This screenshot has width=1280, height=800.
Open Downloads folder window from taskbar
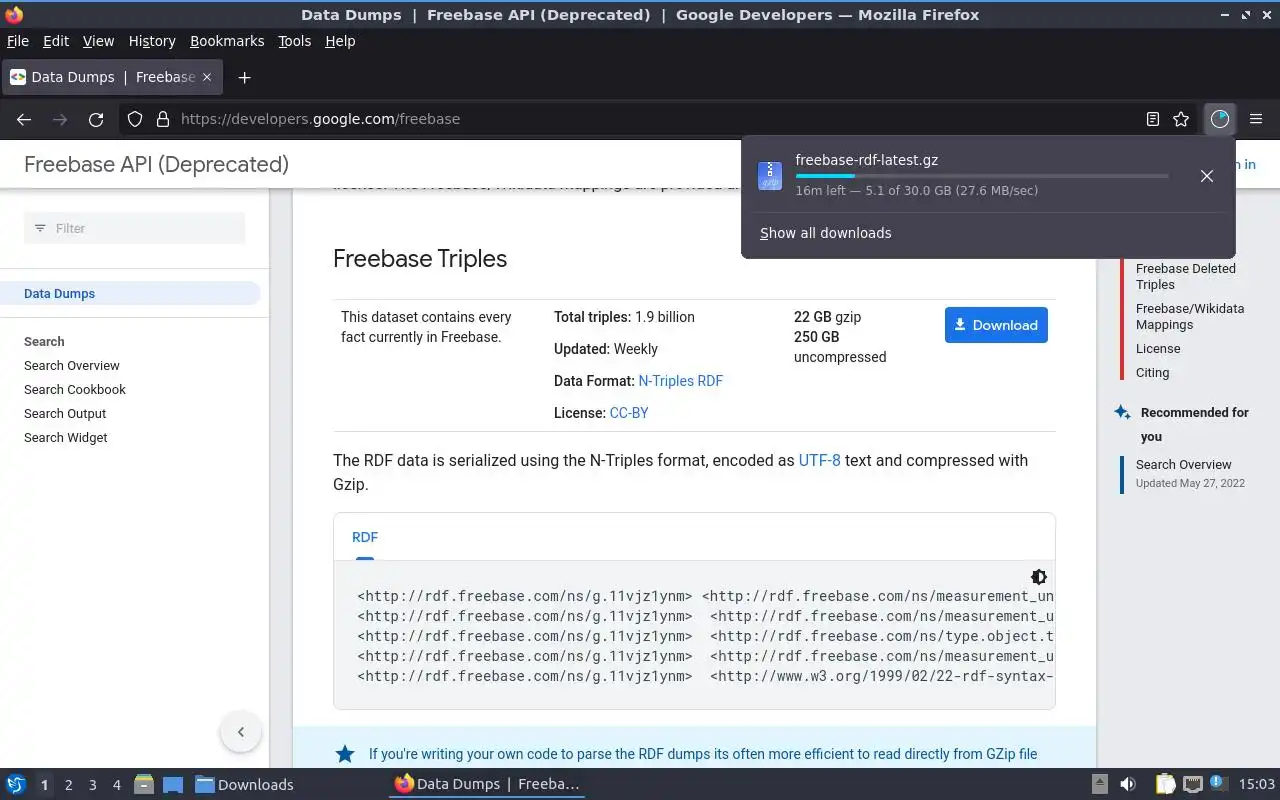245,785
